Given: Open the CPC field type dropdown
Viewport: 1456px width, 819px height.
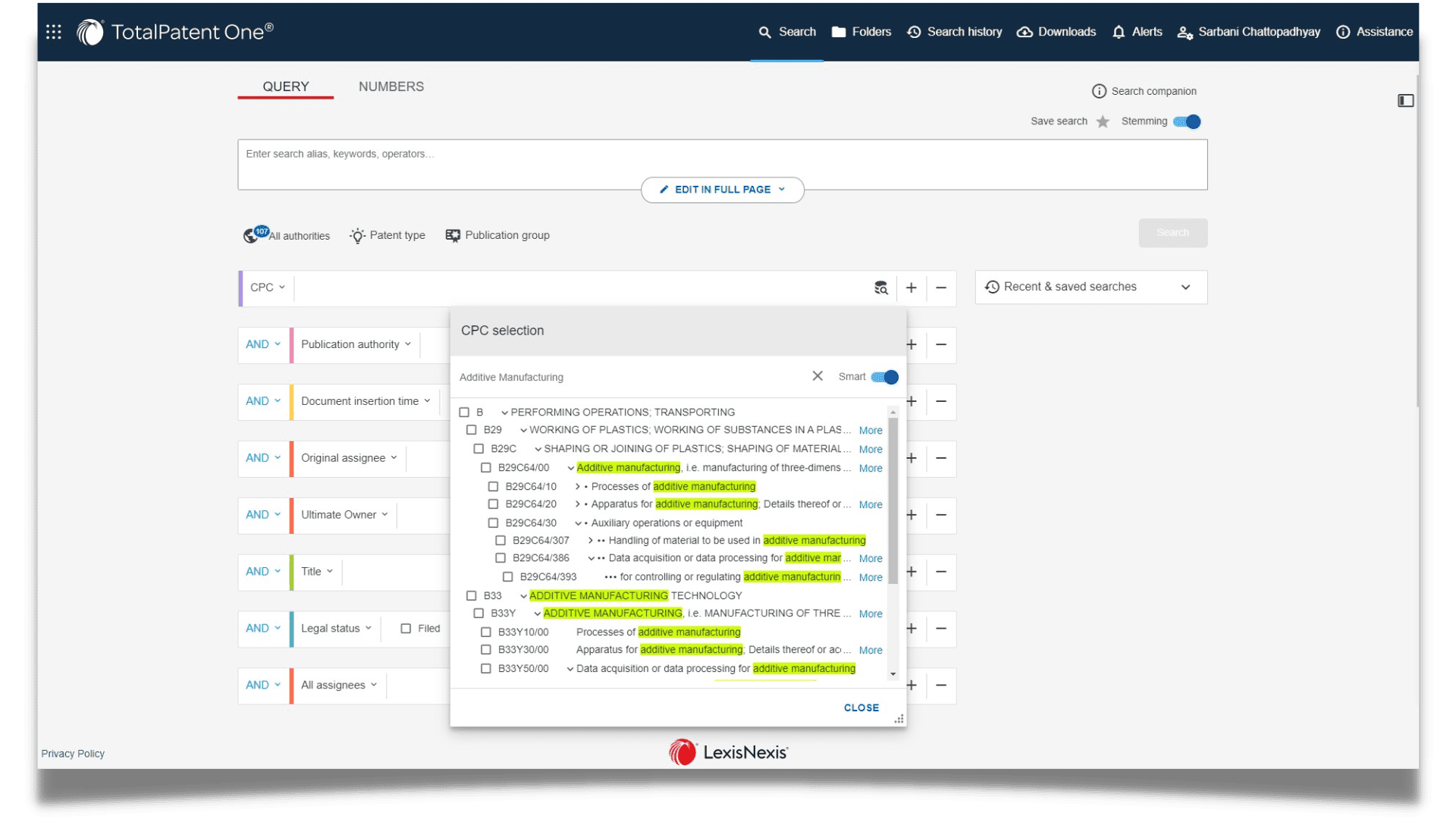Looking at the screenshot, I should point(268,287).
